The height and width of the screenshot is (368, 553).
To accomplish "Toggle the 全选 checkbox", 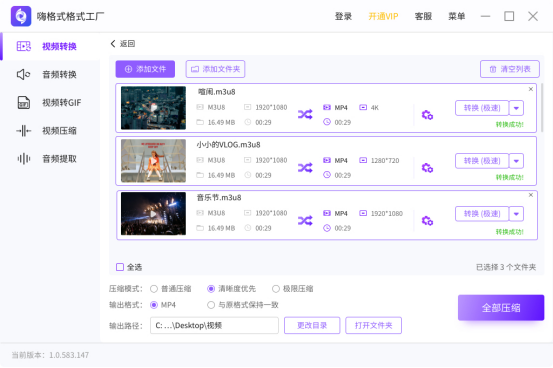I will (120, 267).
